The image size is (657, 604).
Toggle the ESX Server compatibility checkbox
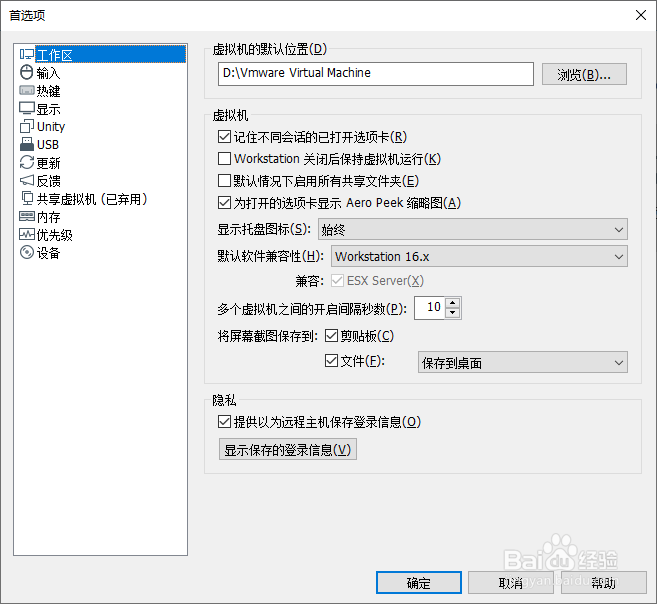[x=337, y=281]
